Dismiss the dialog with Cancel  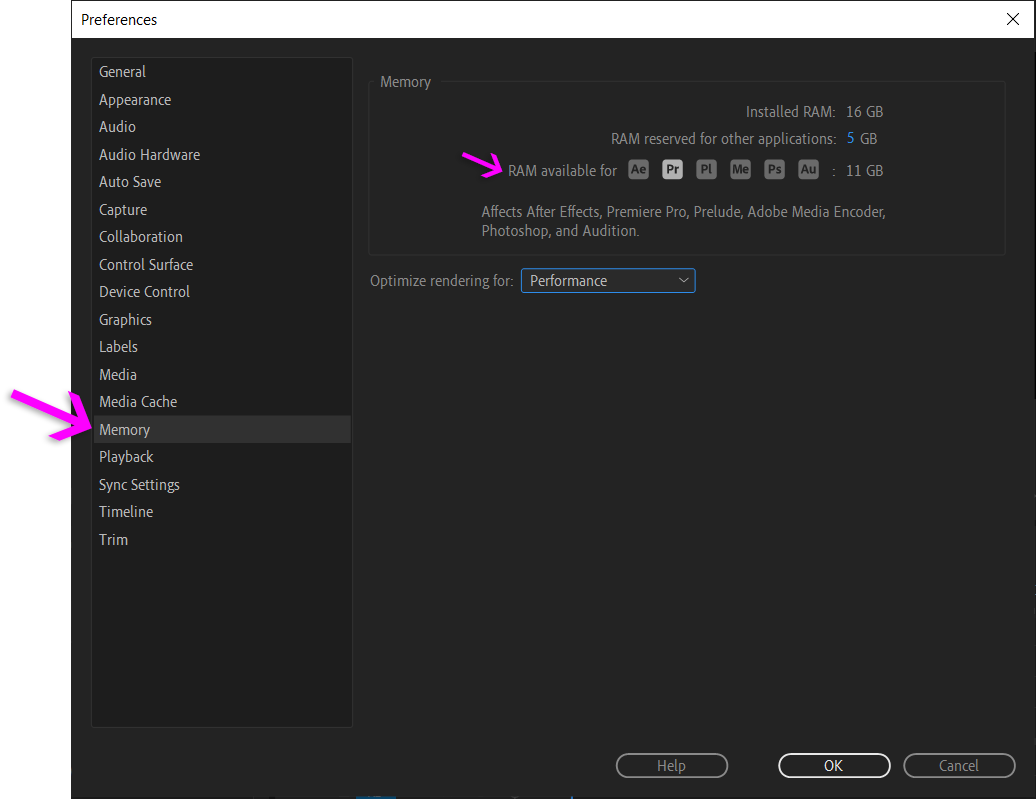959,765
